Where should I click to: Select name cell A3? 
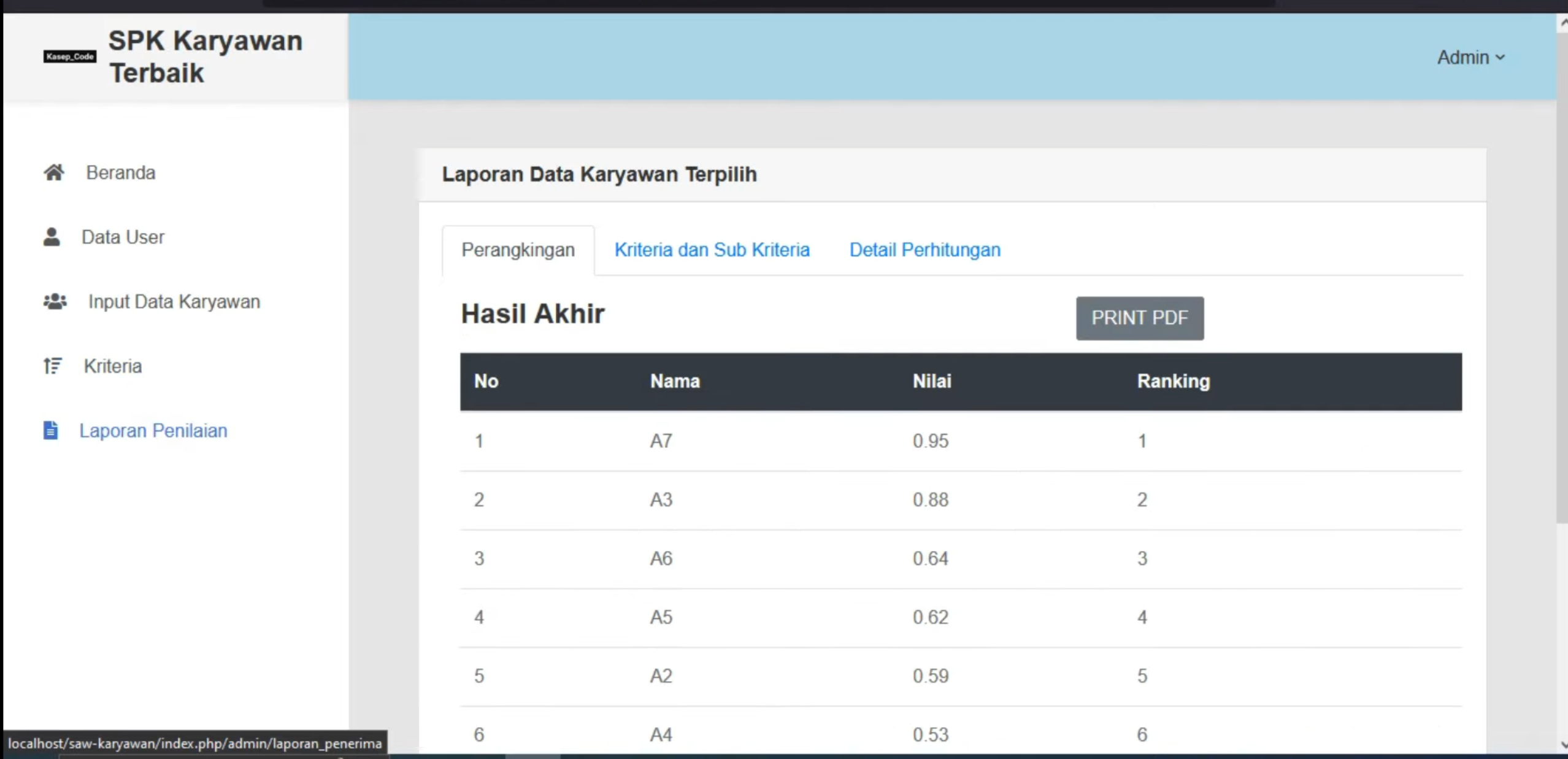(661, 499)
